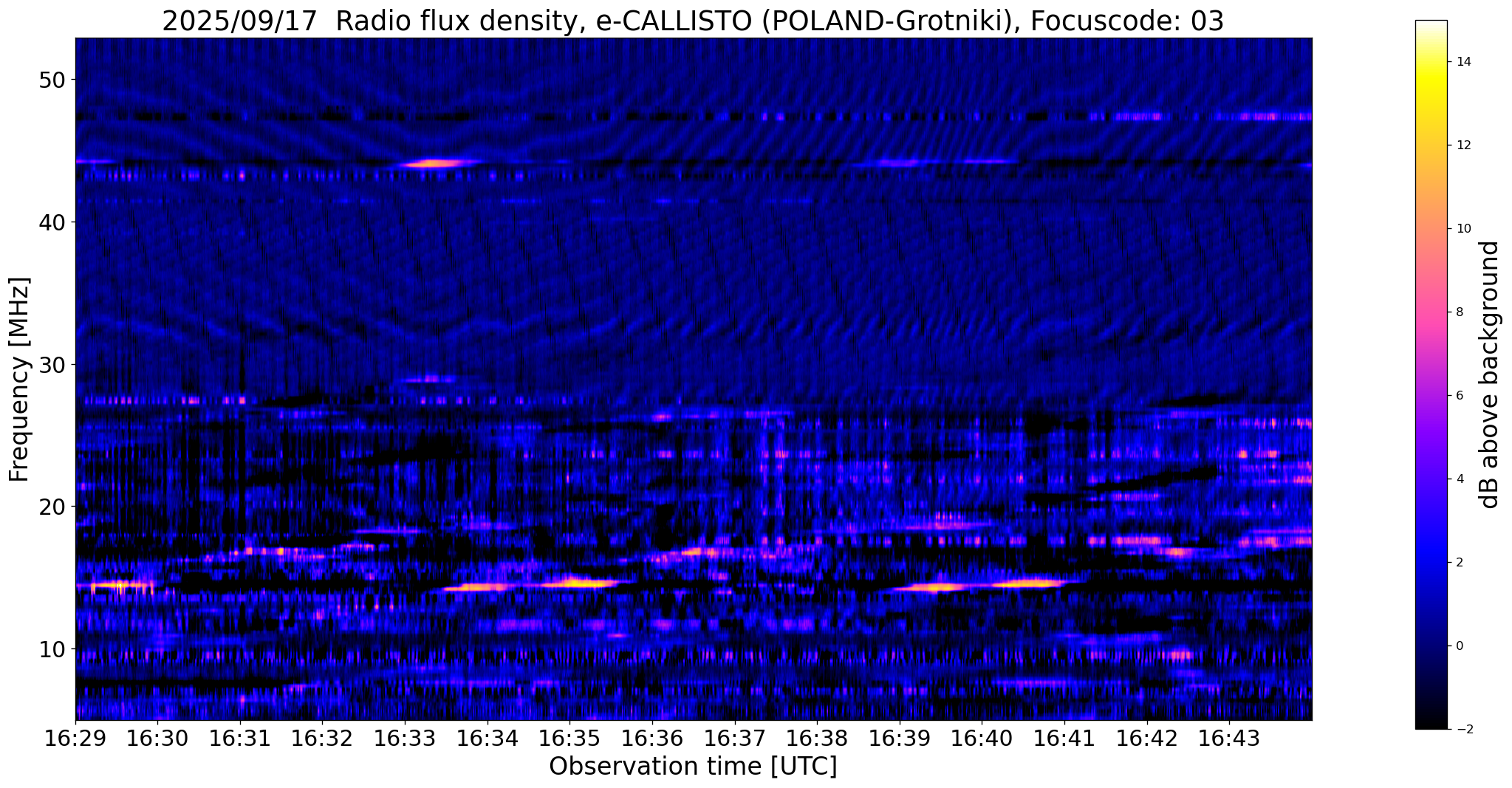Viewport: 1512px width, 788px height.
Task: Click the 16:42 time tick label
Action: [1147, 739]
